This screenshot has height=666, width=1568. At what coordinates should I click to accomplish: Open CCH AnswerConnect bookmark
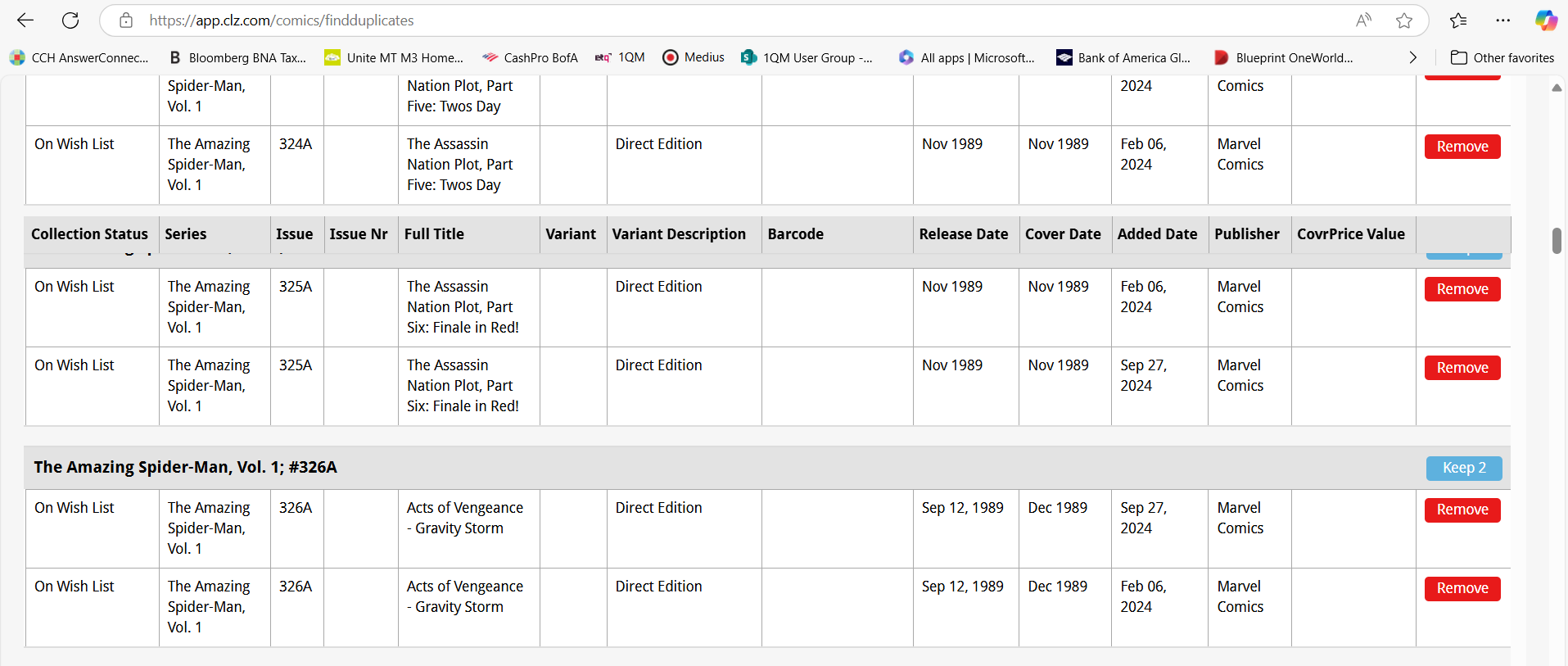coord(79,57)
